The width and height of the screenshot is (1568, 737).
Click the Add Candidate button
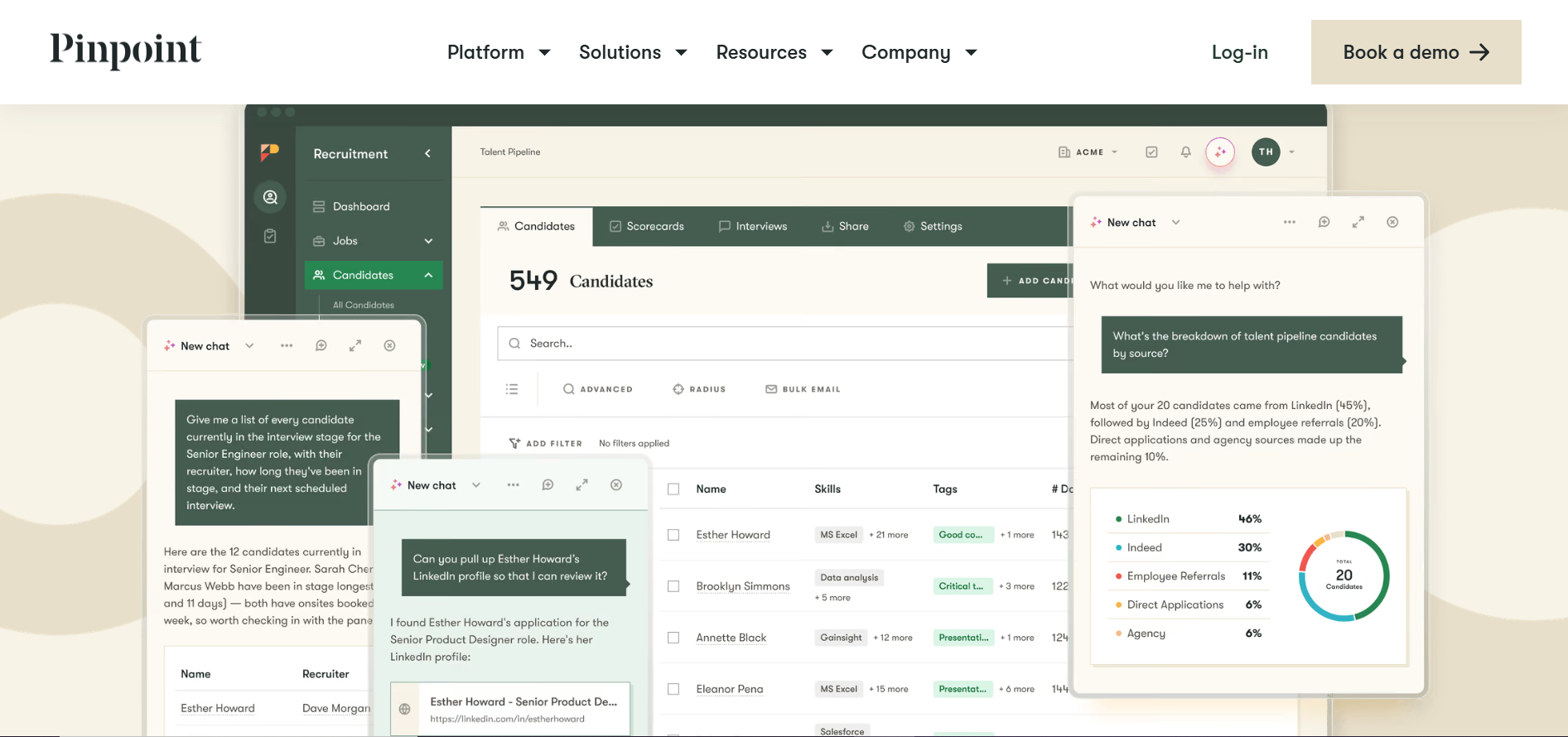coord(1030,281)
